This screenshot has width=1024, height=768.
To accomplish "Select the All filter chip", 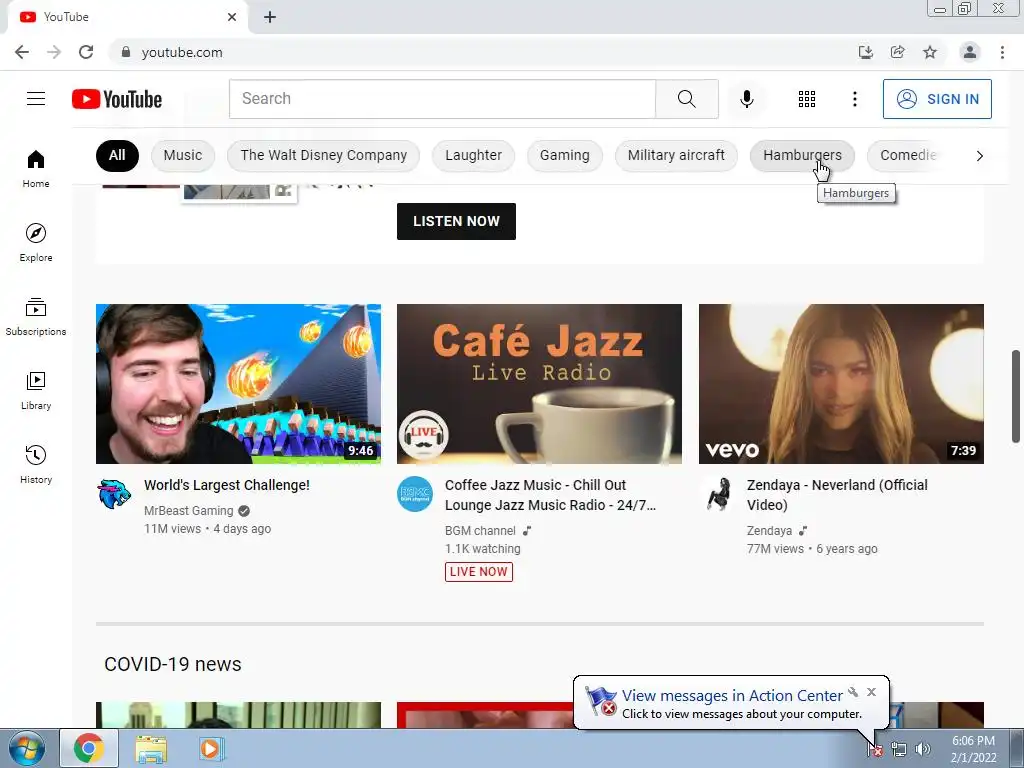I will [117, 155].
